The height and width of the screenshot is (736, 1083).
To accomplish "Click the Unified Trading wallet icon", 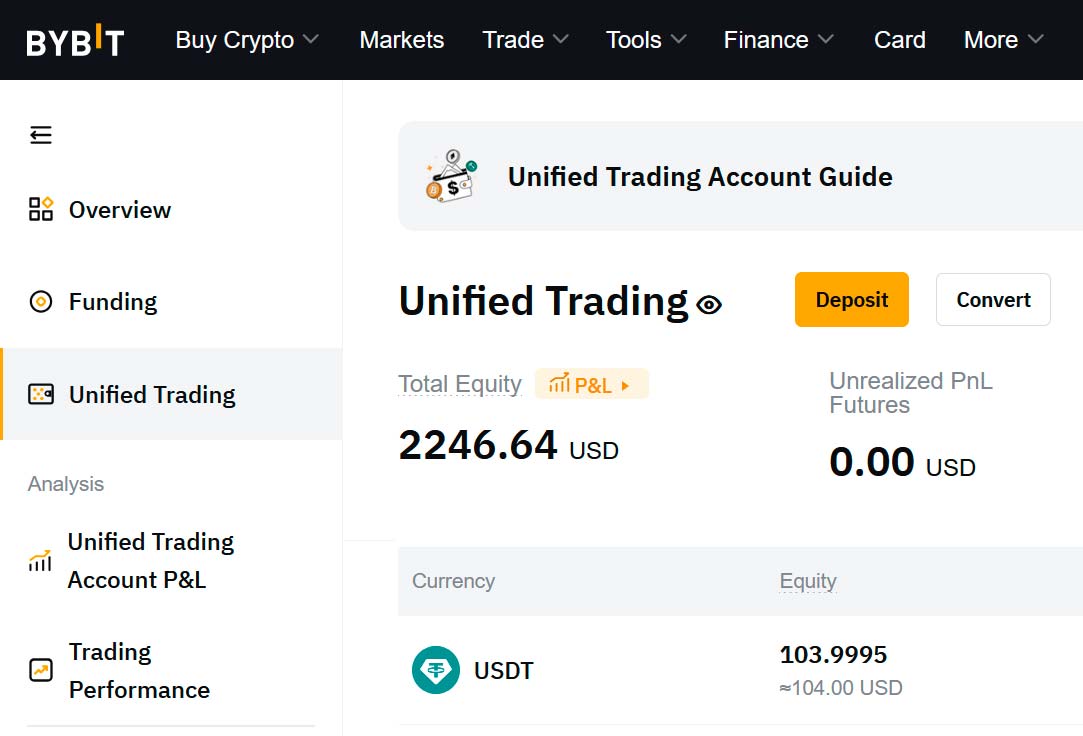I will (41, 394).
